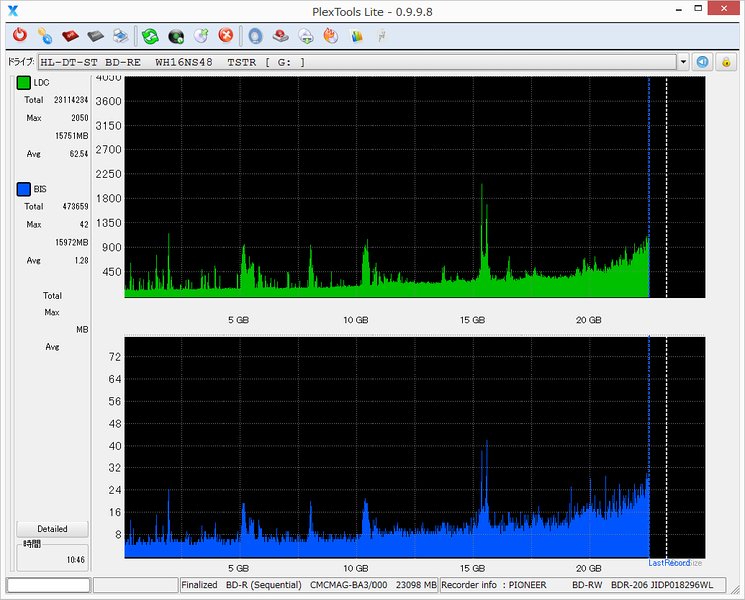Click BIS Avg value 1.28

click(81, 260)
